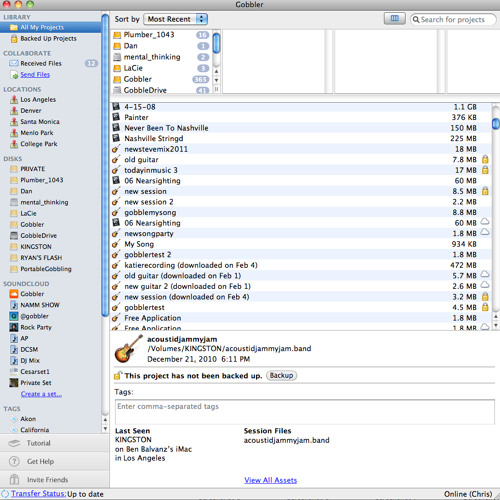Image resolution: width=500 pixels, height=500 pixels.
Task: Click the disk browser scrollbar thumb
Action: click(x=216, y=43)
